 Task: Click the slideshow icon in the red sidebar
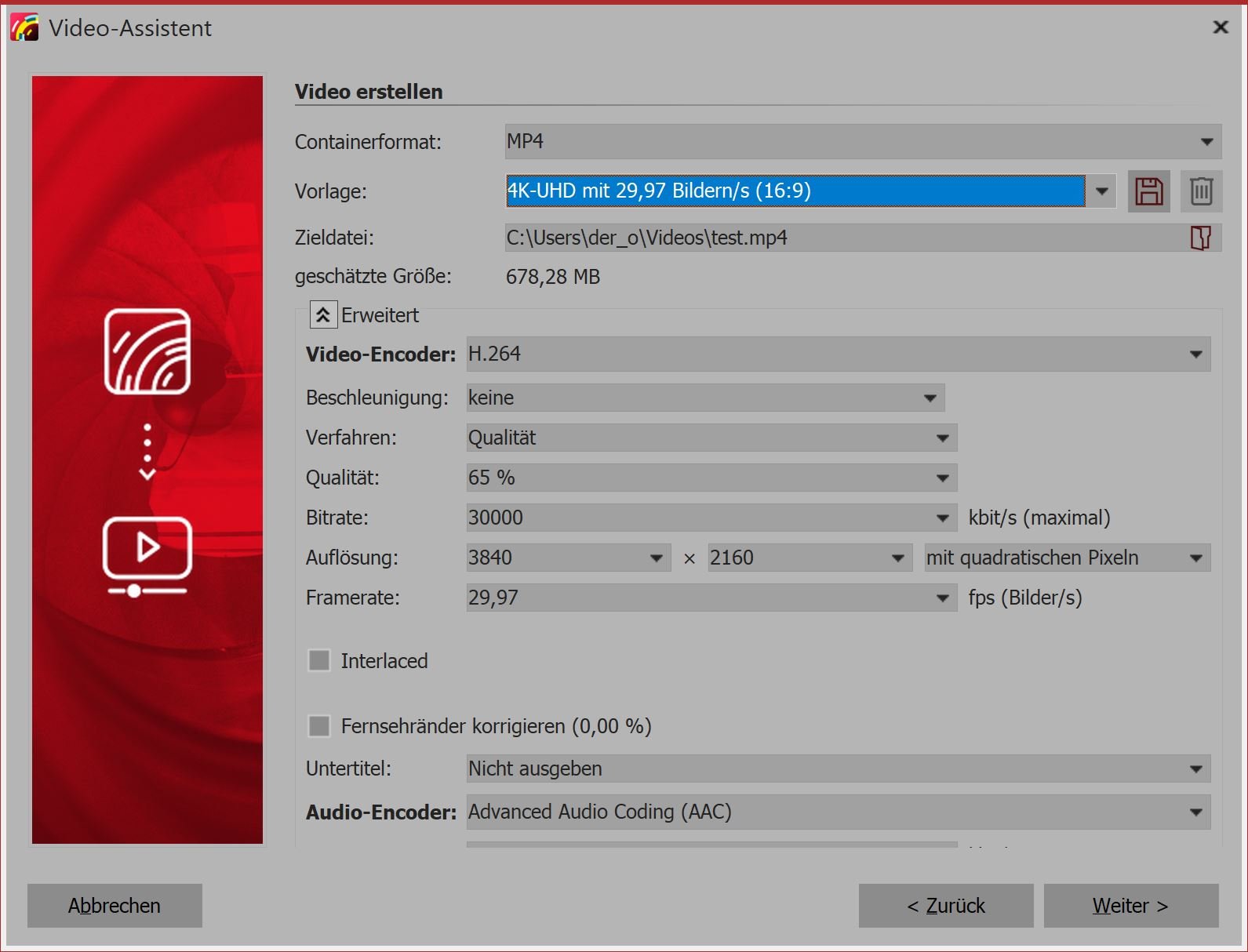click(x=147, y=351)
